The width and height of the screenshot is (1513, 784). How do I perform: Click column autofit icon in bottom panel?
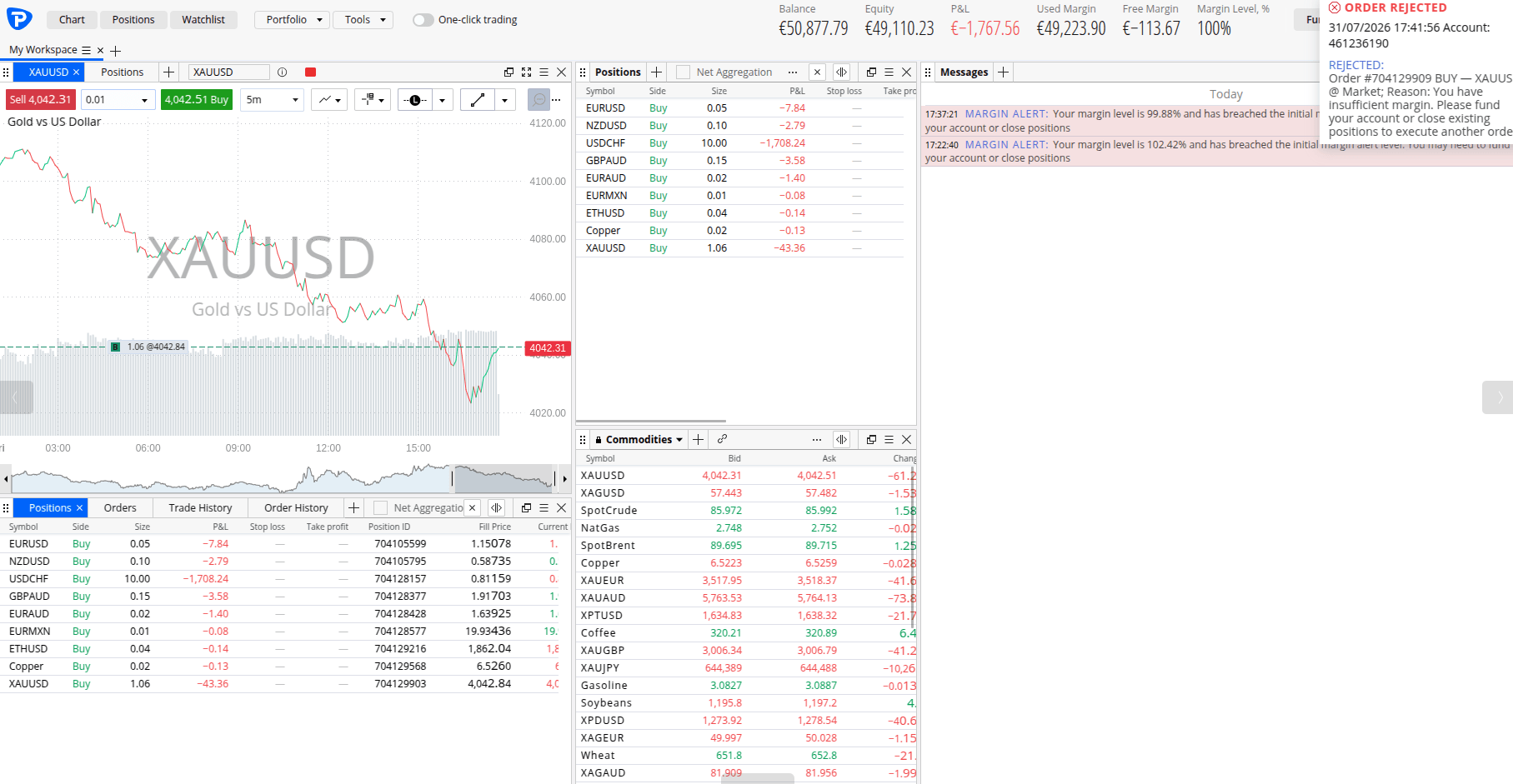496,507
